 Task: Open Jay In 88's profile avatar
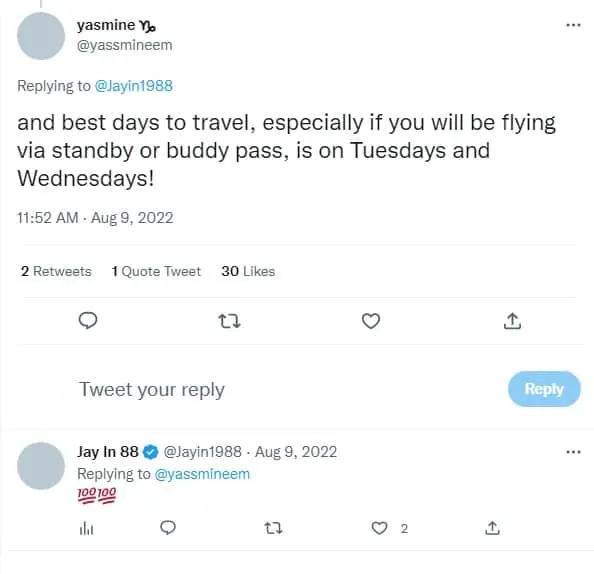pyautogui.click(x=41, y=466)
